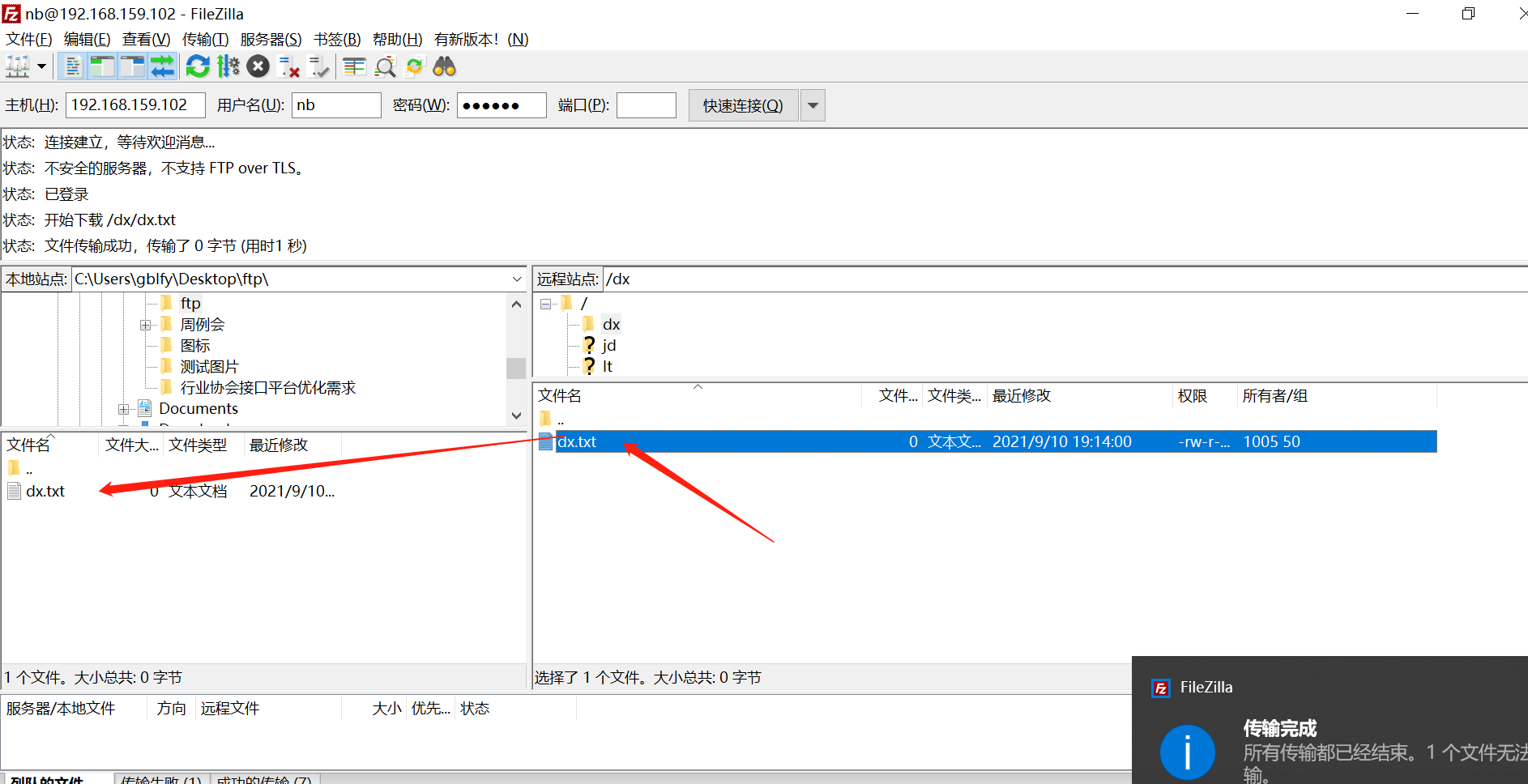Open local parent folder .. entry

click(29, 469)
